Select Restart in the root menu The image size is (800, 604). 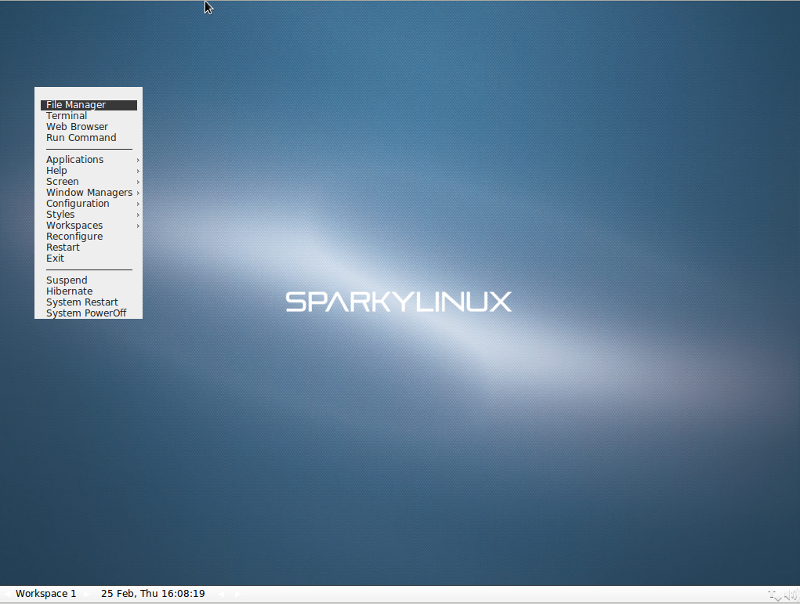[x=89, y=247]
